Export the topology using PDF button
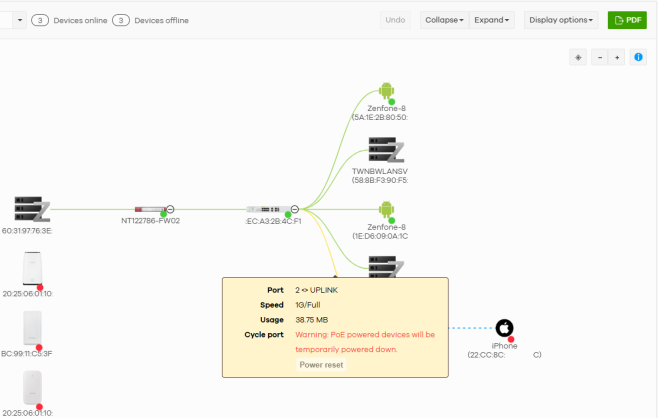This screenshot has width=658, height=418. 627,20
